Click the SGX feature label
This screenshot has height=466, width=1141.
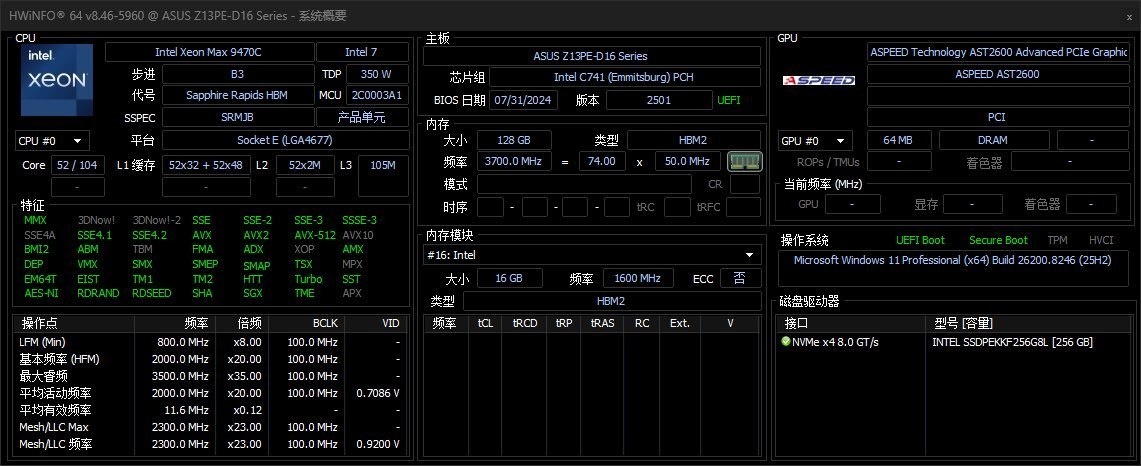253,293
